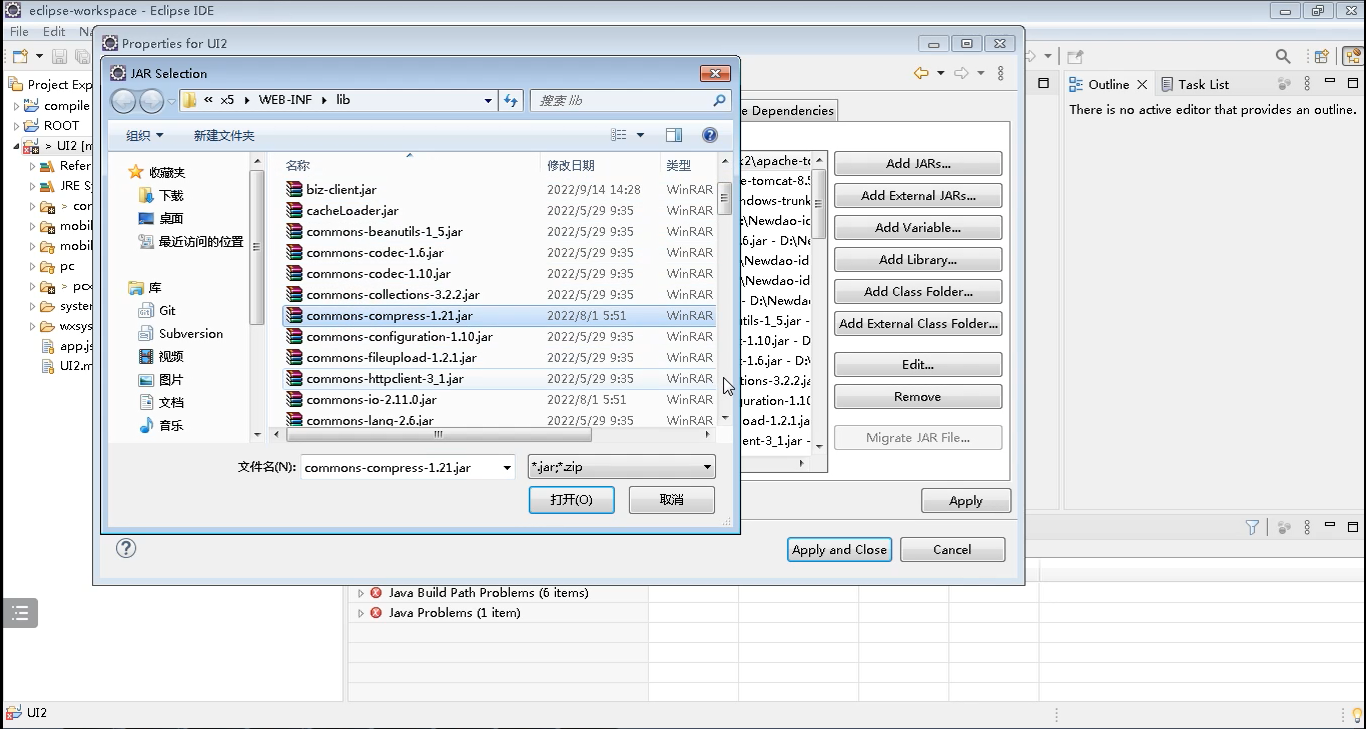Select the Java EE perspective icon
The image size is (1366, 729).
(x=1351, y=57)
